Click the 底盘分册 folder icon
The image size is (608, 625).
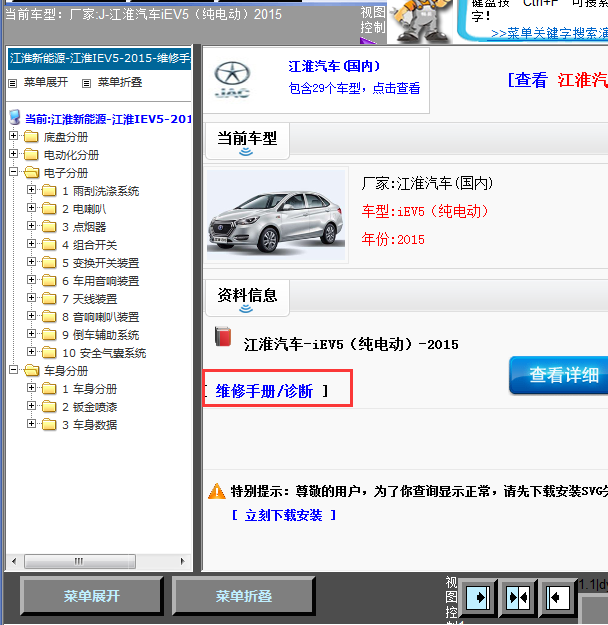point(31,137)
